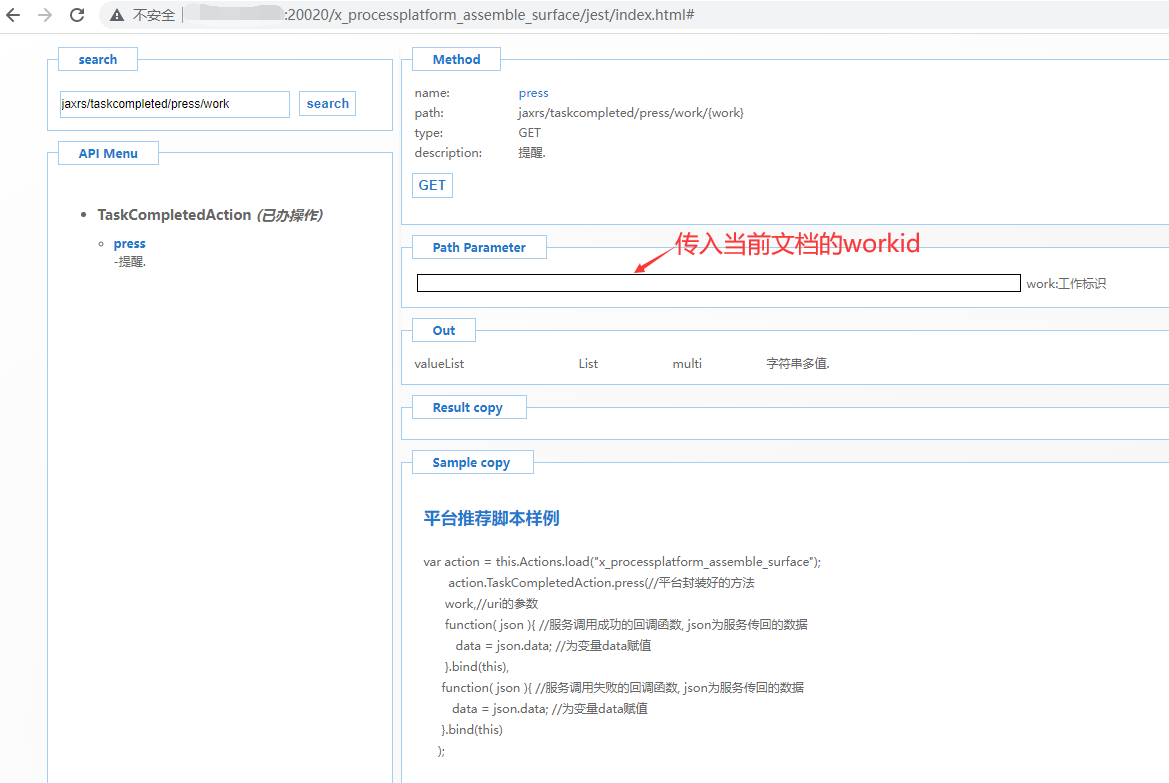This screenshot has height=783, width=1169.
Task: Click the Result copy label
Action: click(x=467, y=408)
